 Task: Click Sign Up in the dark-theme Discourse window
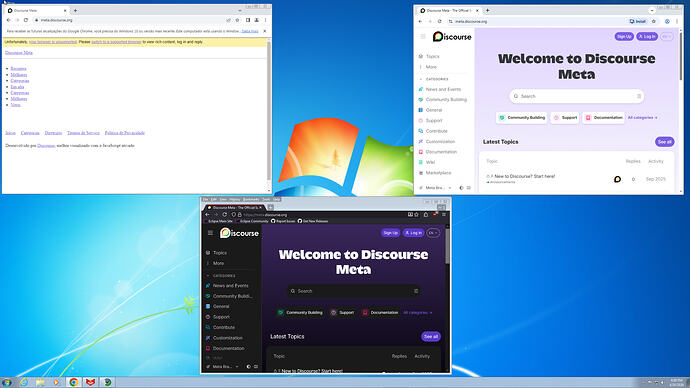(390, 233)
